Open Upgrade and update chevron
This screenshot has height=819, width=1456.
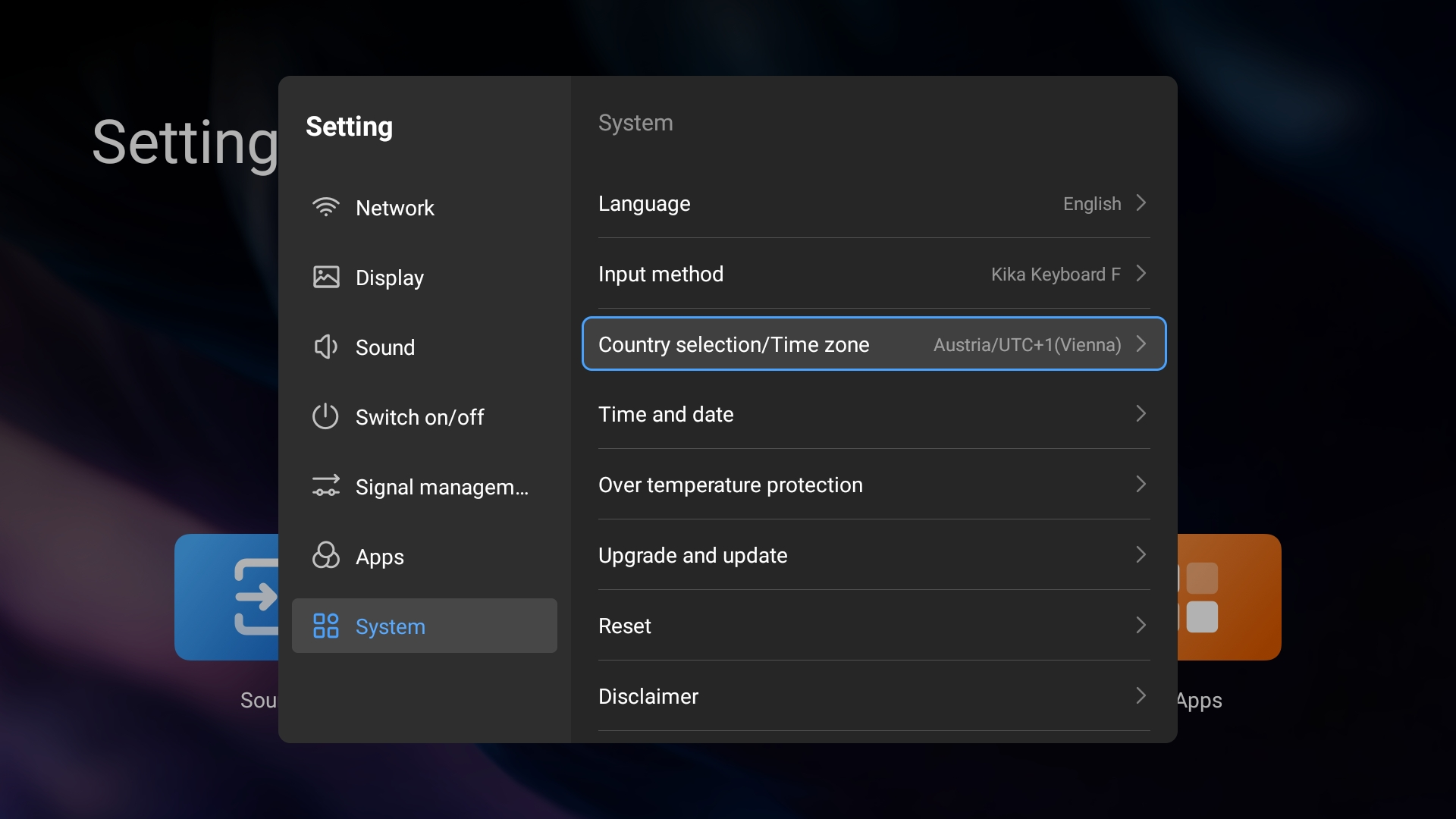click(x=1141, y=555)
